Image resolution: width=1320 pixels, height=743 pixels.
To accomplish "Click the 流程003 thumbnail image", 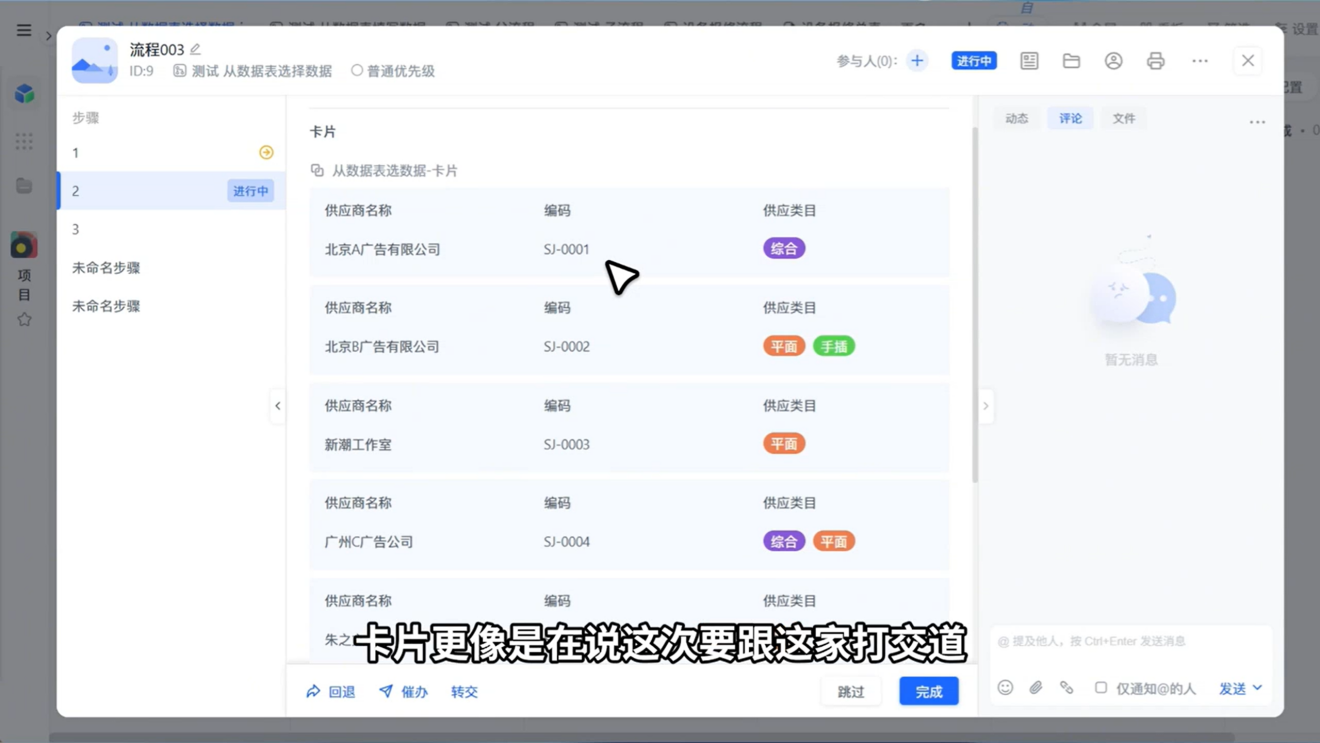I will 95,60.
